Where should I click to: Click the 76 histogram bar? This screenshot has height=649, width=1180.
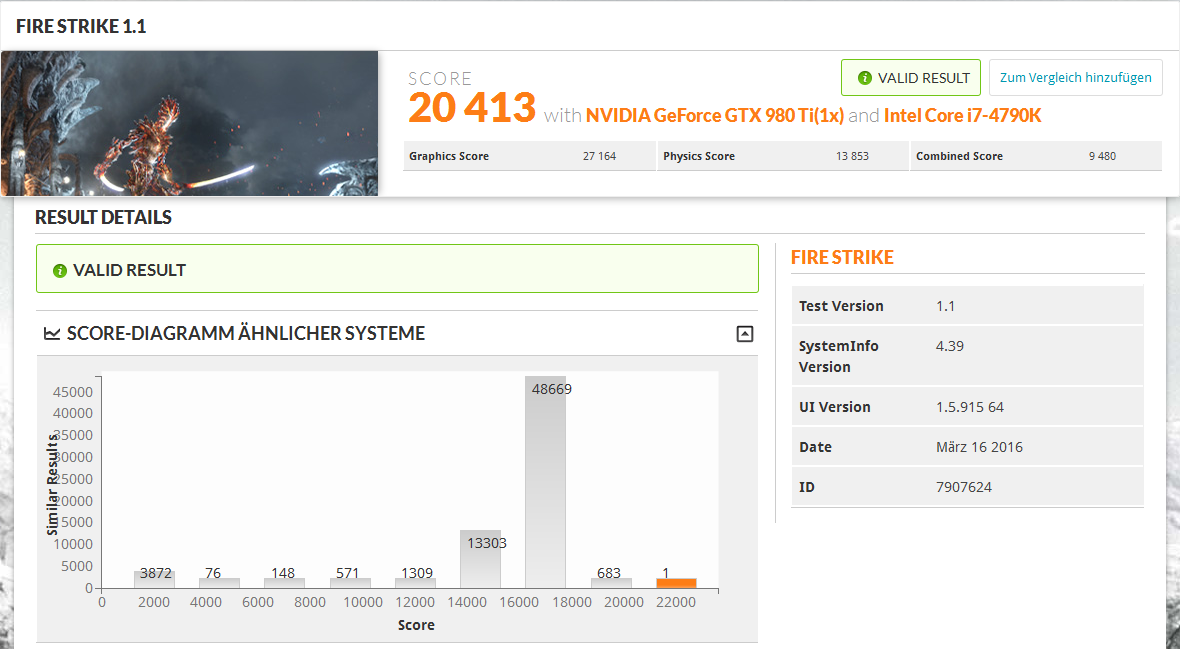pyautogui.click(x=219, y=583)
